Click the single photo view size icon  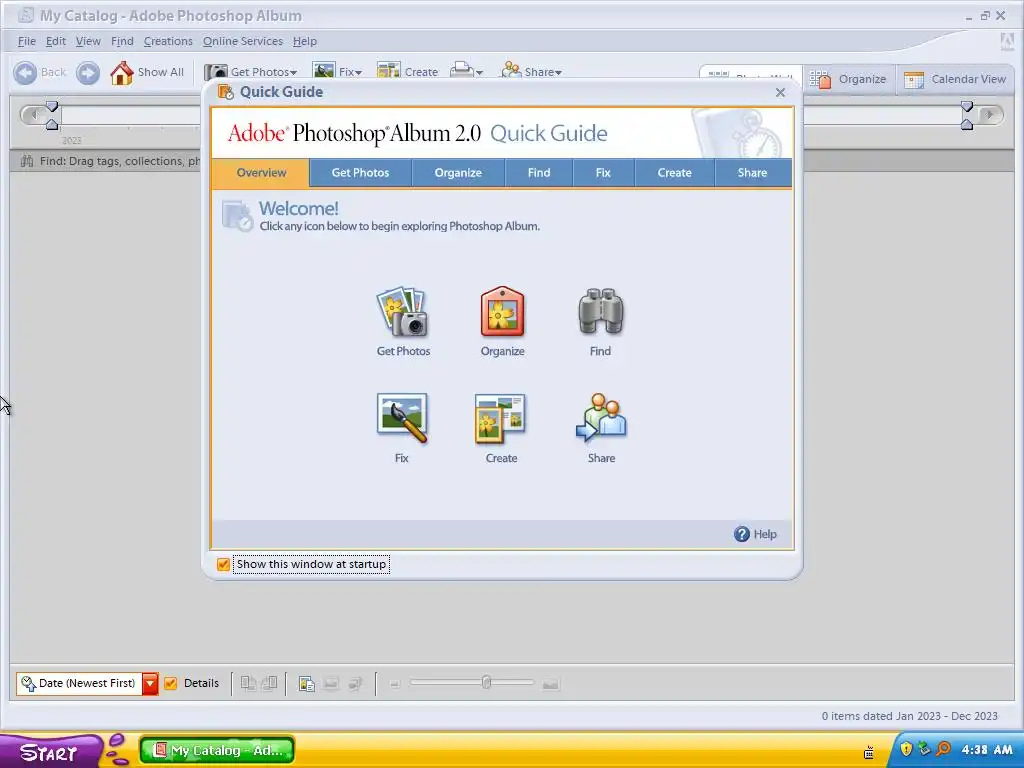pyautogui.click(x=551, y=684)
